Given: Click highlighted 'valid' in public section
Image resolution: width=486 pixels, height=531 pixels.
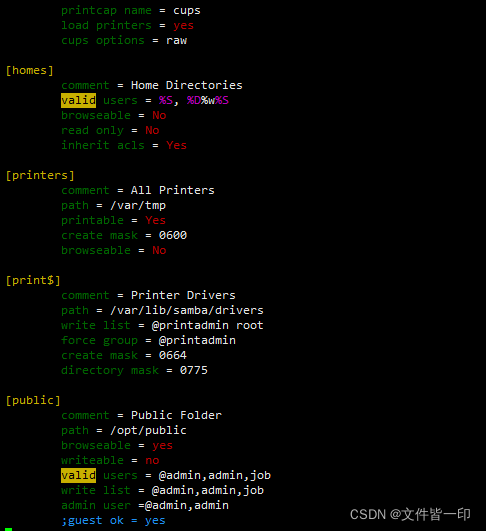Looking at the screenshot, I should pos(79,475).
